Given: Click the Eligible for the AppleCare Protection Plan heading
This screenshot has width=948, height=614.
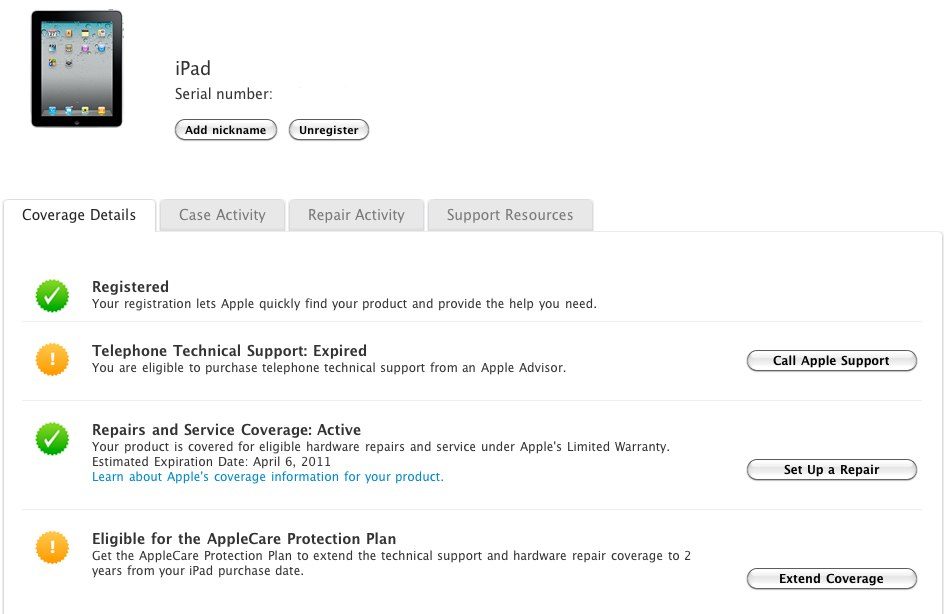Looking at the screenshot, I should tap(244, 538).
